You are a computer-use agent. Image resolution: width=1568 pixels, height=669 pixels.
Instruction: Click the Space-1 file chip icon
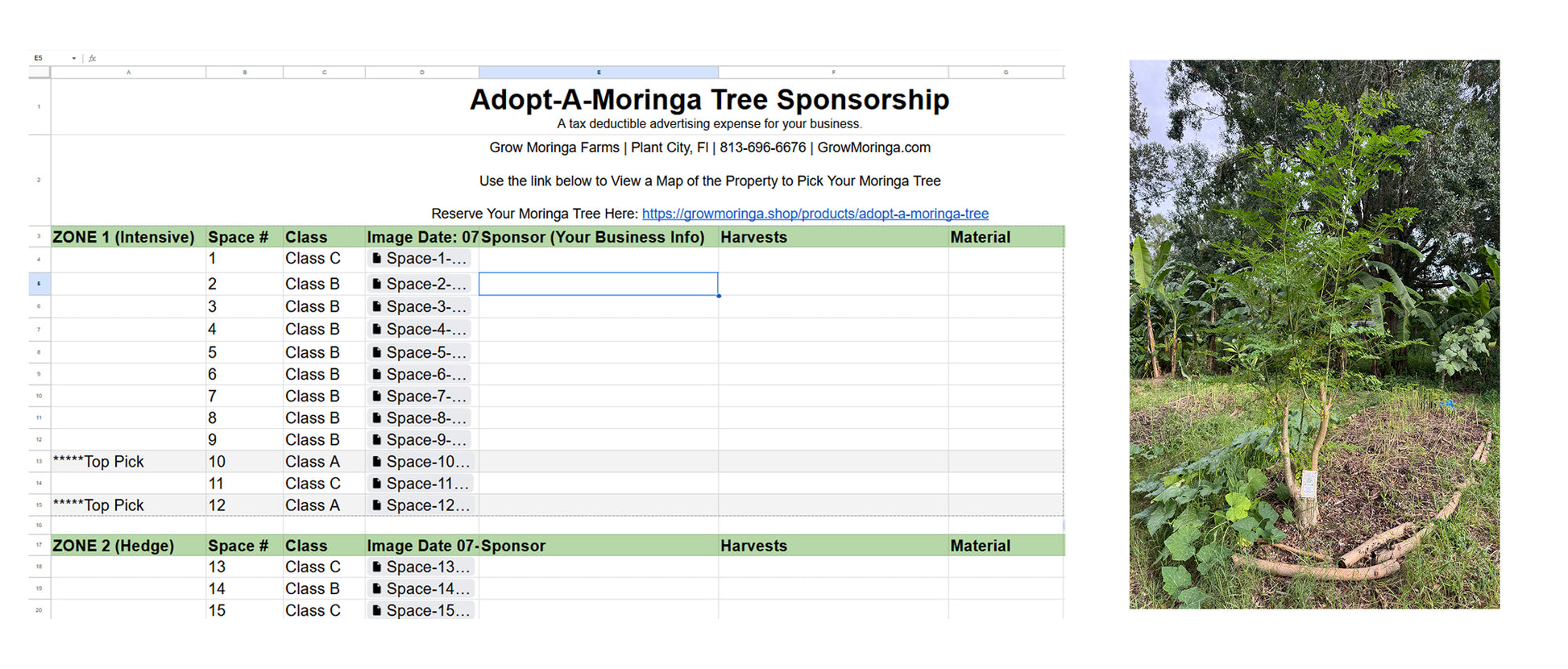point(376,259)
